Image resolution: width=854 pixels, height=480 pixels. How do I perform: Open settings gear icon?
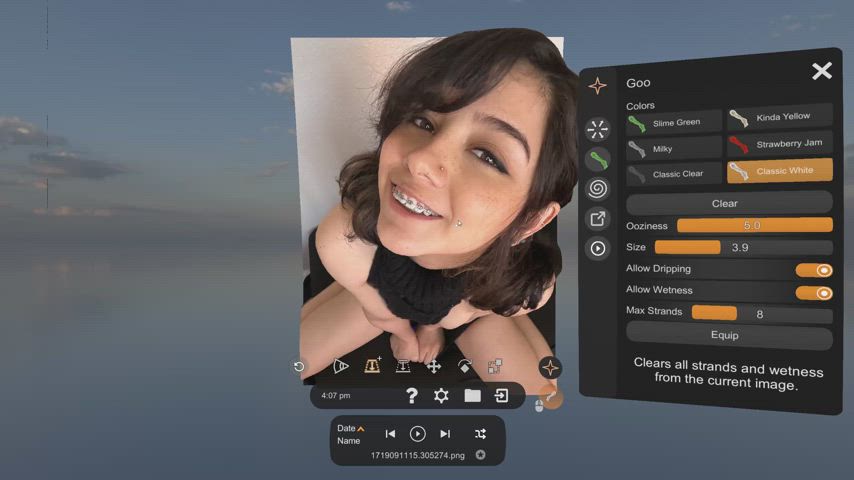click(x=441, y=396)
